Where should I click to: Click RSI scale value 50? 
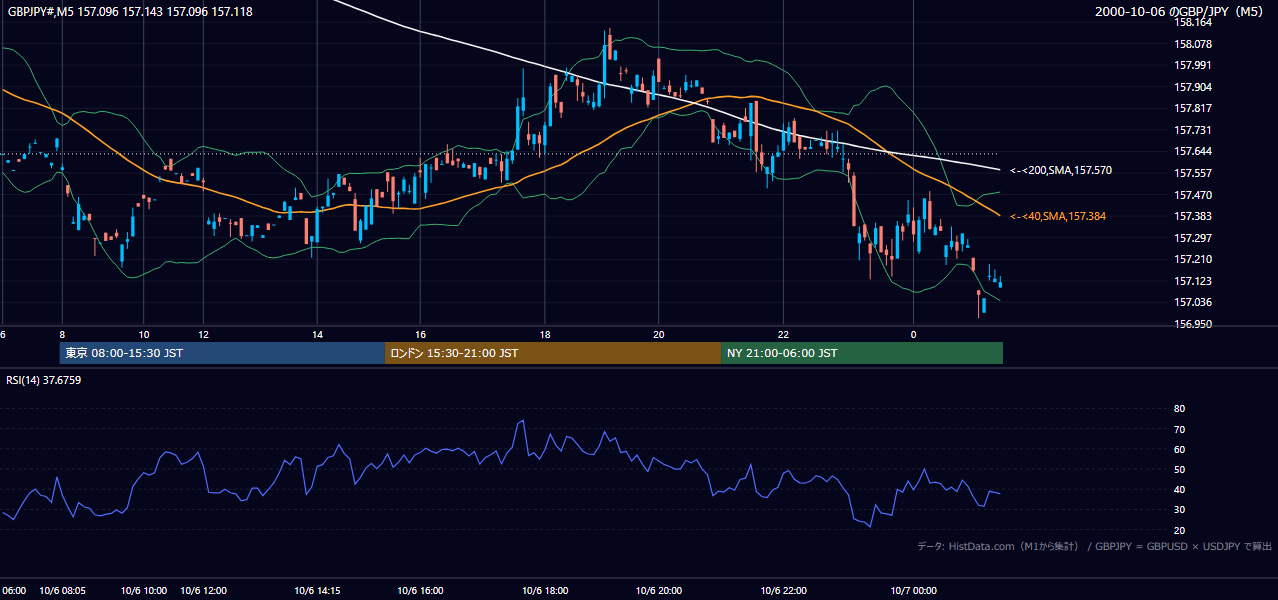(x=1180, y=470)
